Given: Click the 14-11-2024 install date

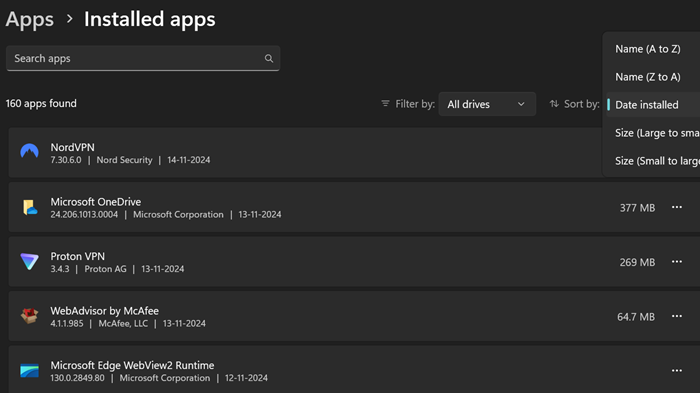Looking at the screenshot, I should 188,160.
